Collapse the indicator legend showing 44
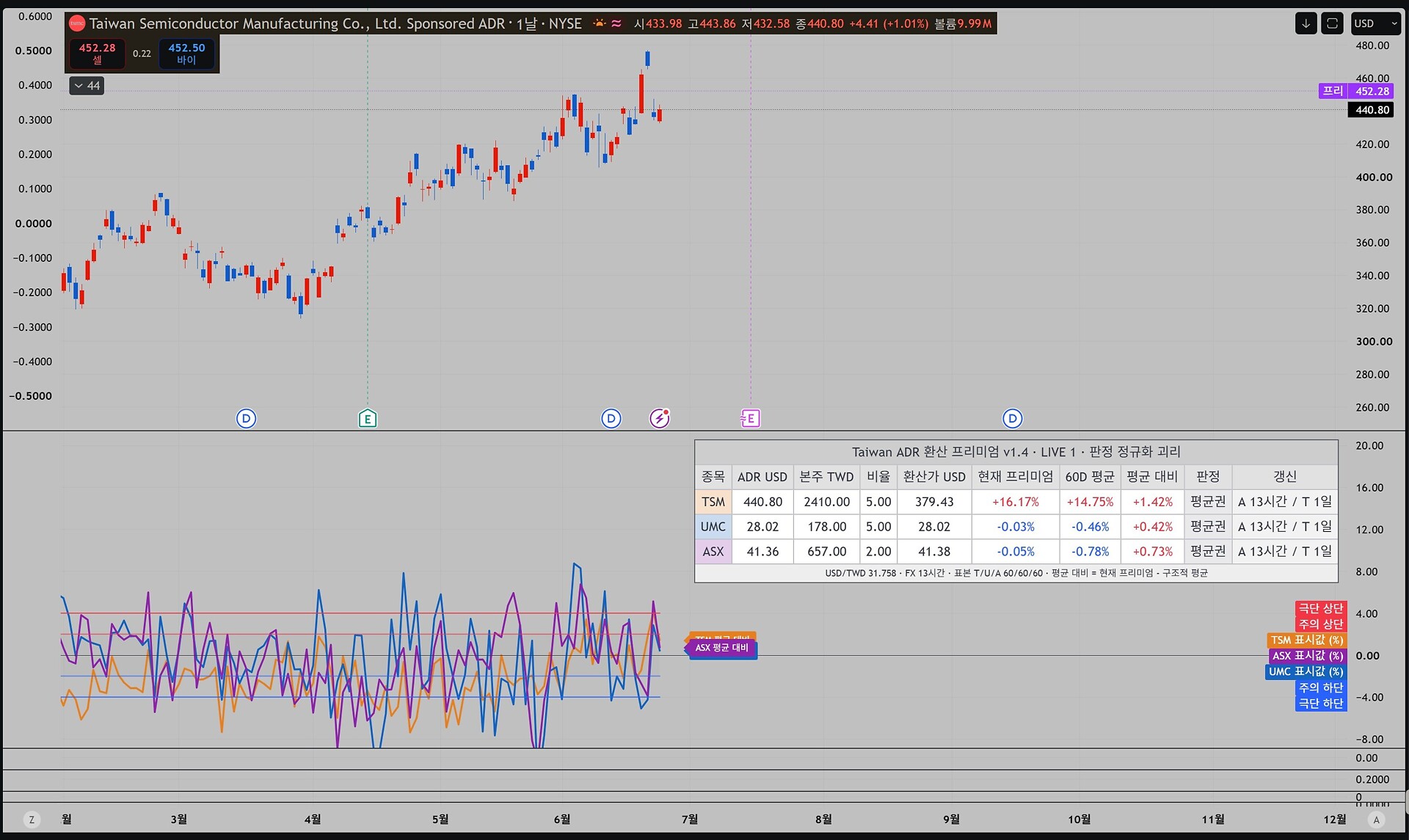1409x840 pixels. click(87, 86)
